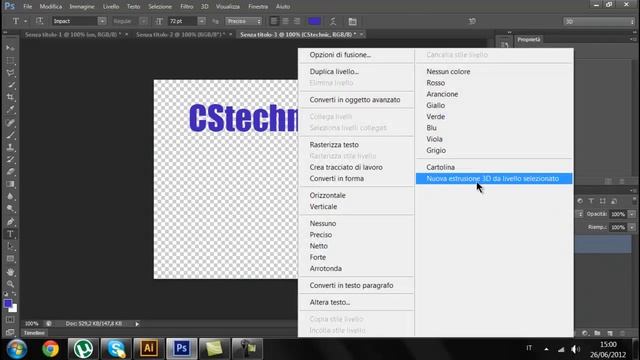Select the Lasso tool
The image size is (640, 360).
(x=10, y=73)
